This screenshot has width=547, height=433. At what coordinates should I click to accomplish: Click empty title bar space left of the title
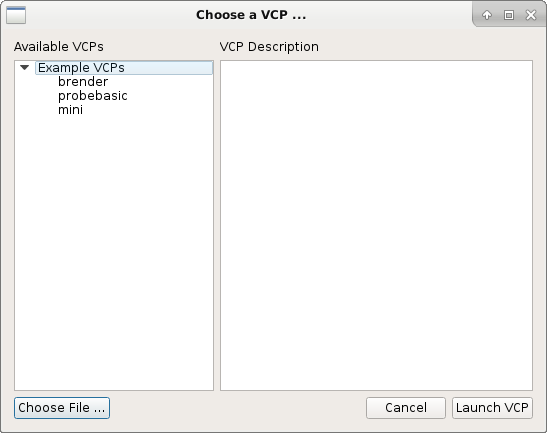[110, 15]
